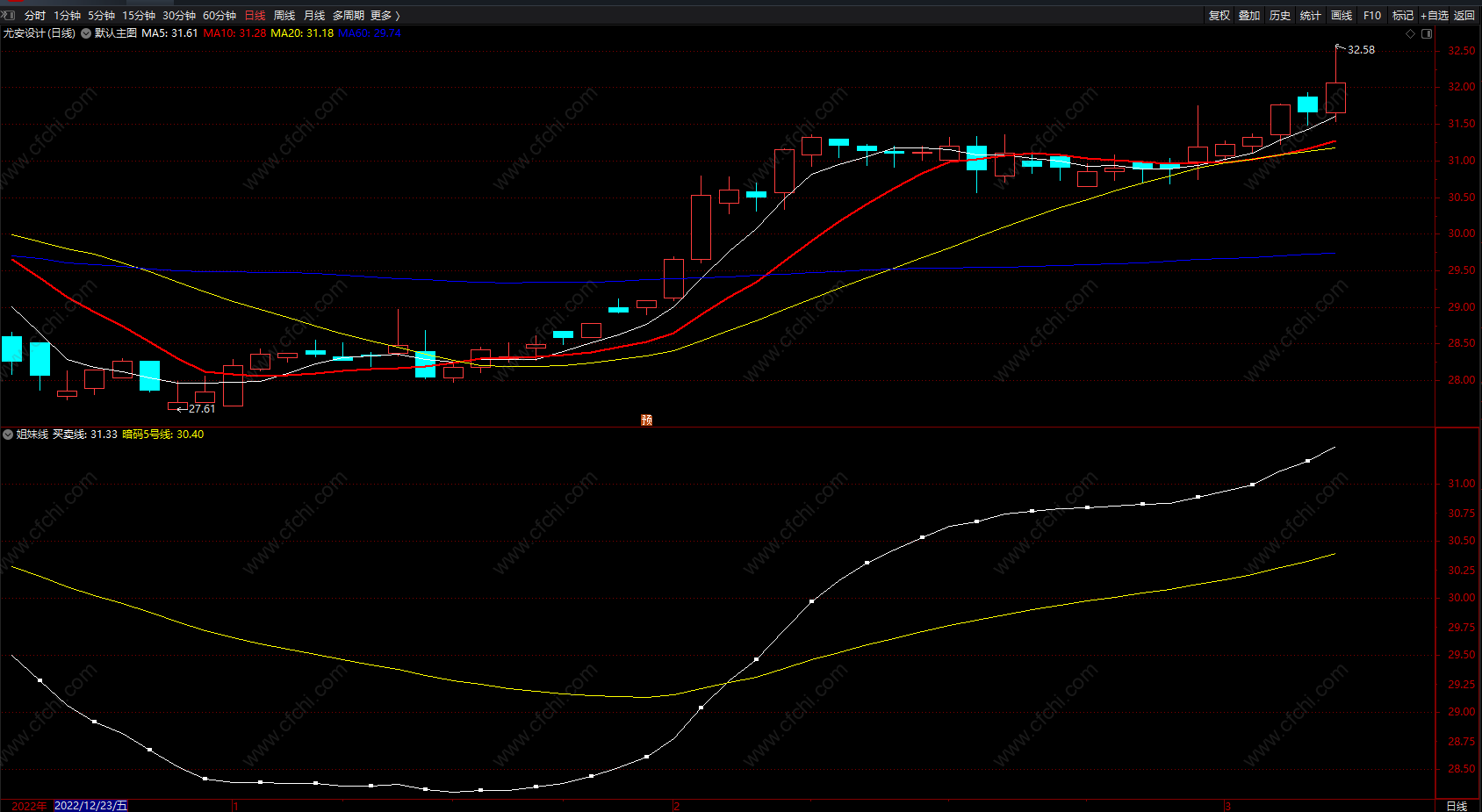The image size is (1482, 812).
Task: Click the 买卖线: 31.33 value
Action: (85, 435)
